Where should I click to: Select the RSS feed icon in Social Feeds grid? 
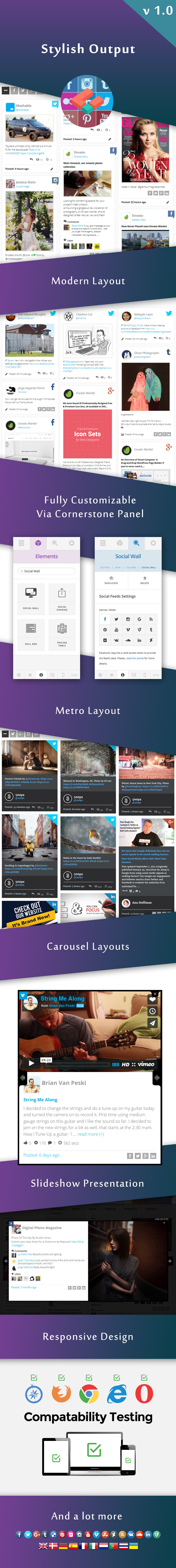(151, 619)
